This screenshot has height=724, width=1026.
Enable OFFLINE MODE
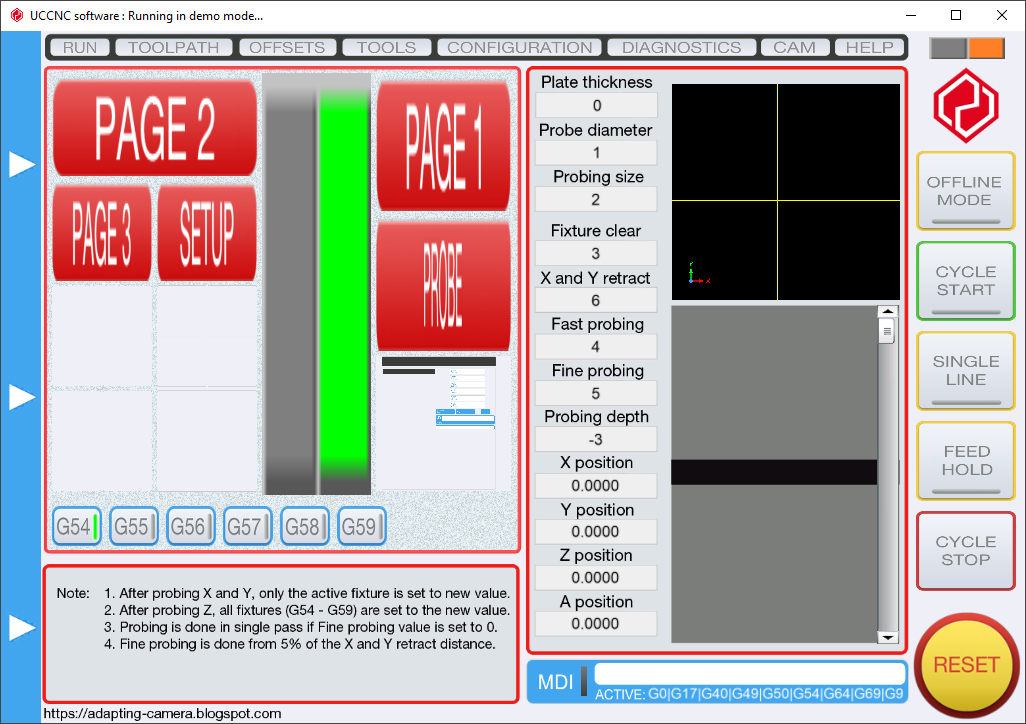click(964, 190)
